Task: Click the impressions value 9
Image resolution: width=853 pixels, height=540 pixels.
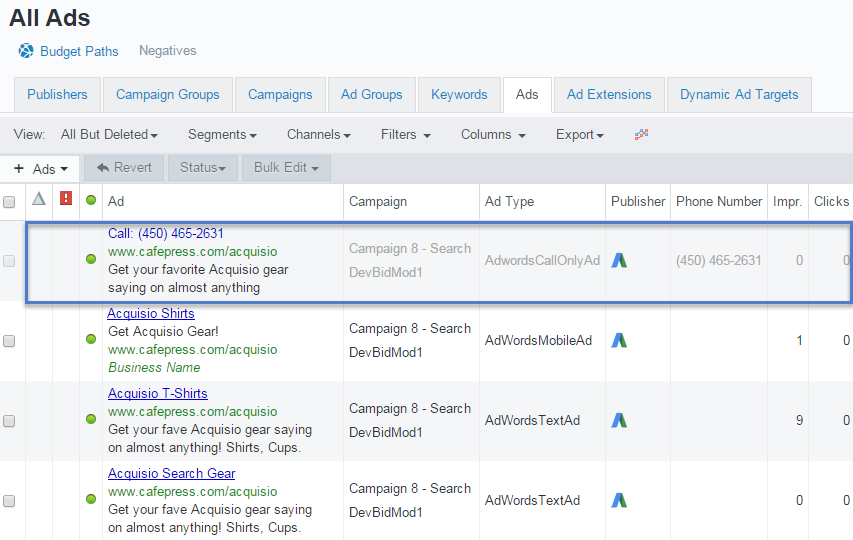Action: click(x=799, y=420)
